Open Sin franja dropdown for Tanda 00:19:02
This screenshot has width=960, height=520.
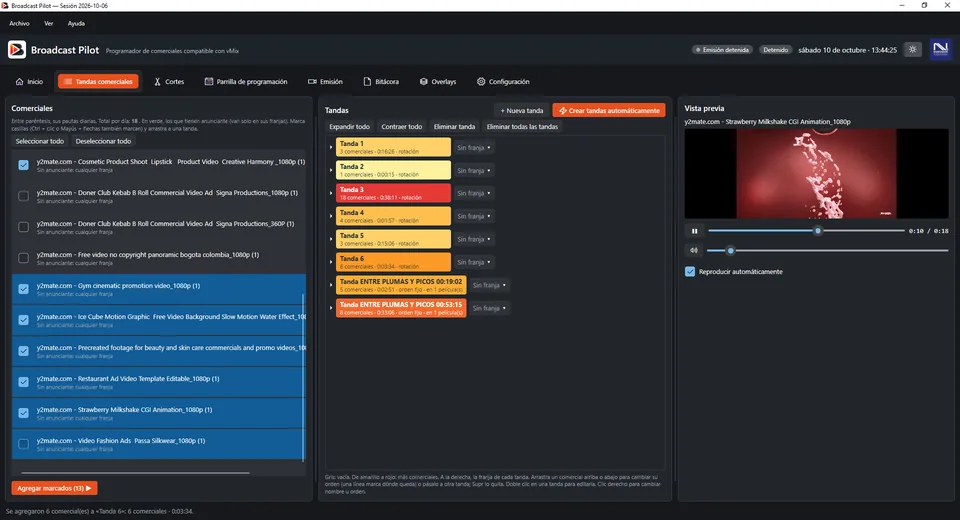[489, 285]
